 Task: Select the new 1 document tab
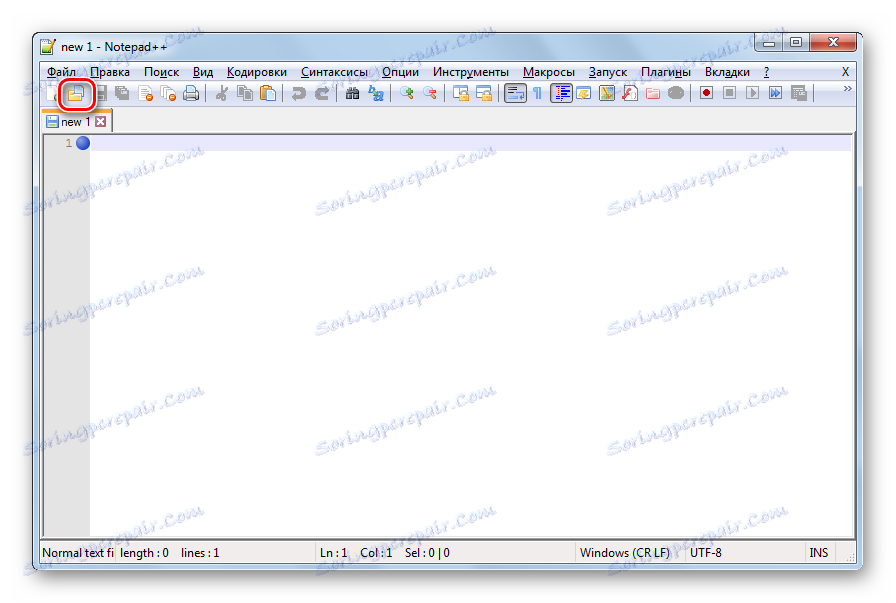pyautogui.click(x=76, y=122)
